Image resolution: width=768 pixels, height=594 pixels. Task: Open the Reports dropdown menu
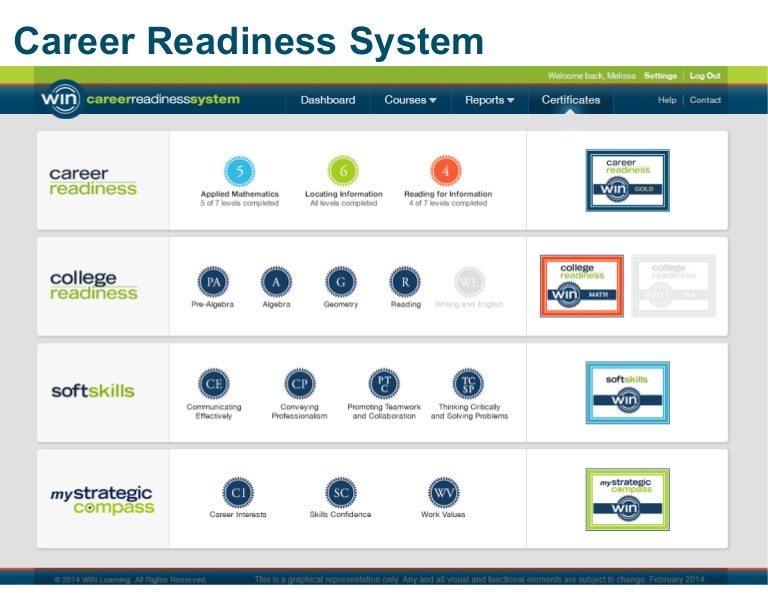pyautogui.click(x=489, y=100)
